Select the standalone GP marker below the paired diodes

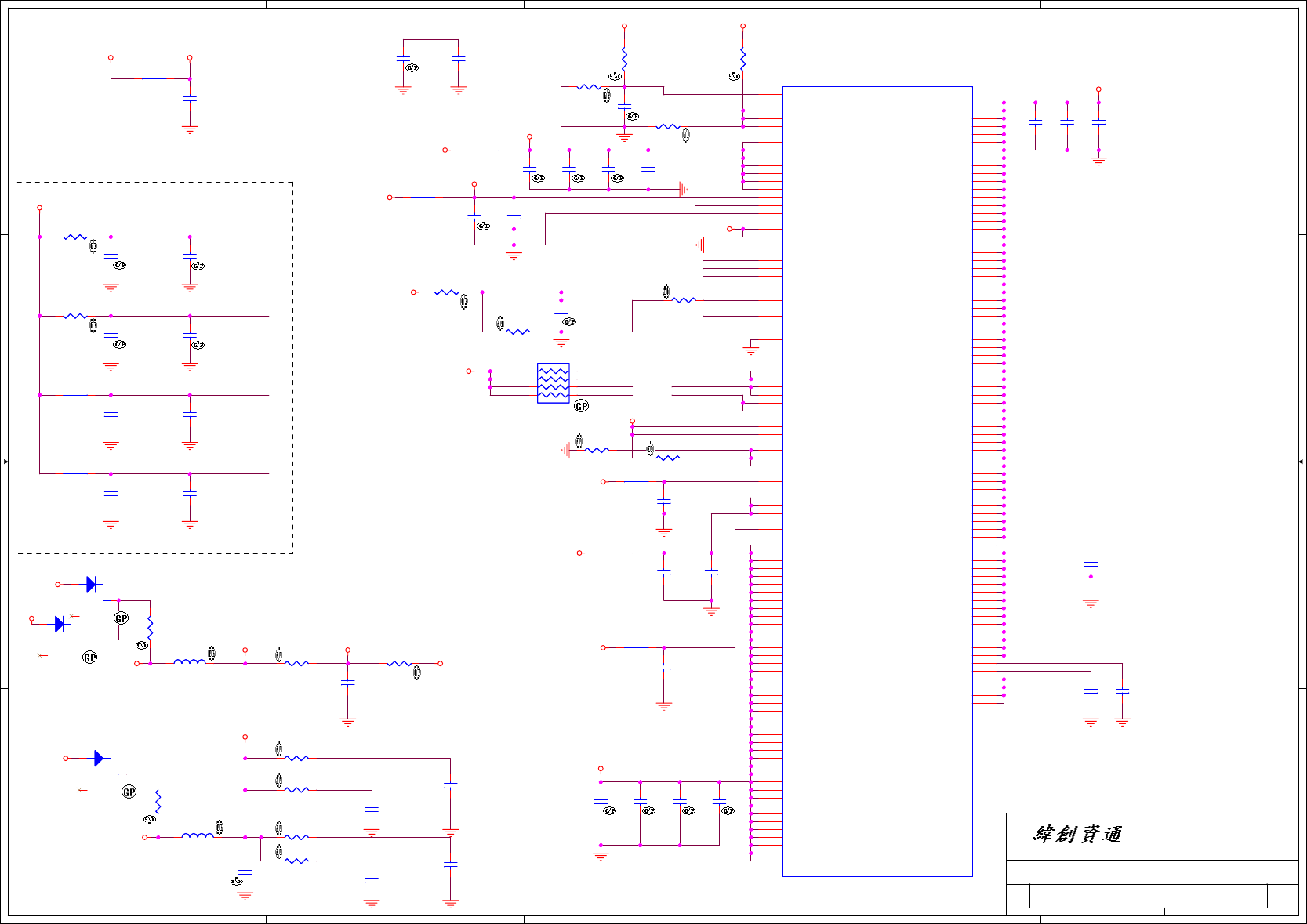click(90, 658)
